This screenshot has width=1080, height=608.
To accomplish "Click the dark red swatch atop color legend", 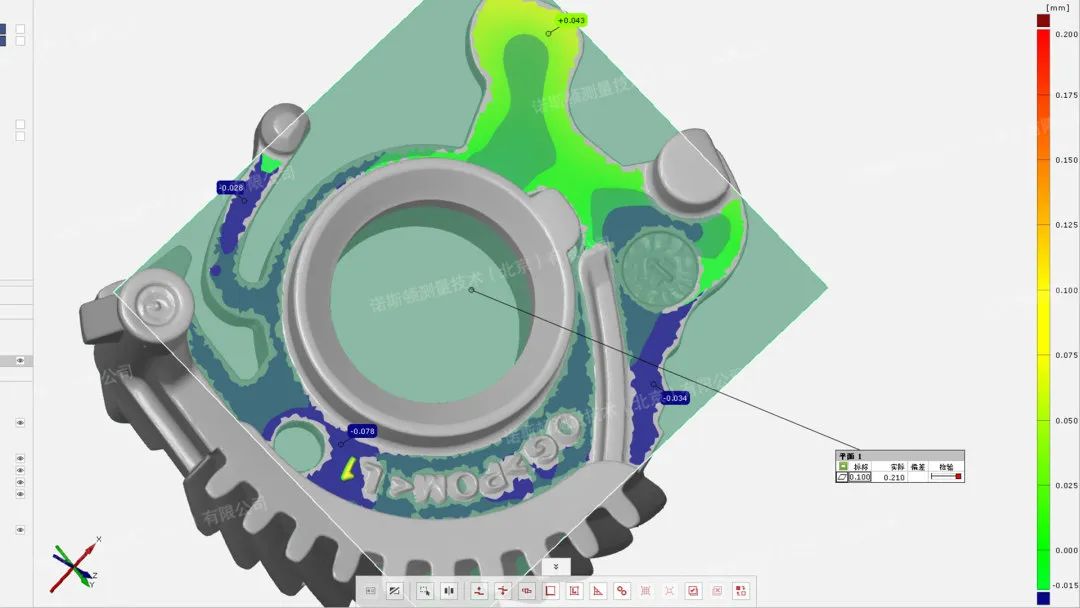I will point(1044,20).
